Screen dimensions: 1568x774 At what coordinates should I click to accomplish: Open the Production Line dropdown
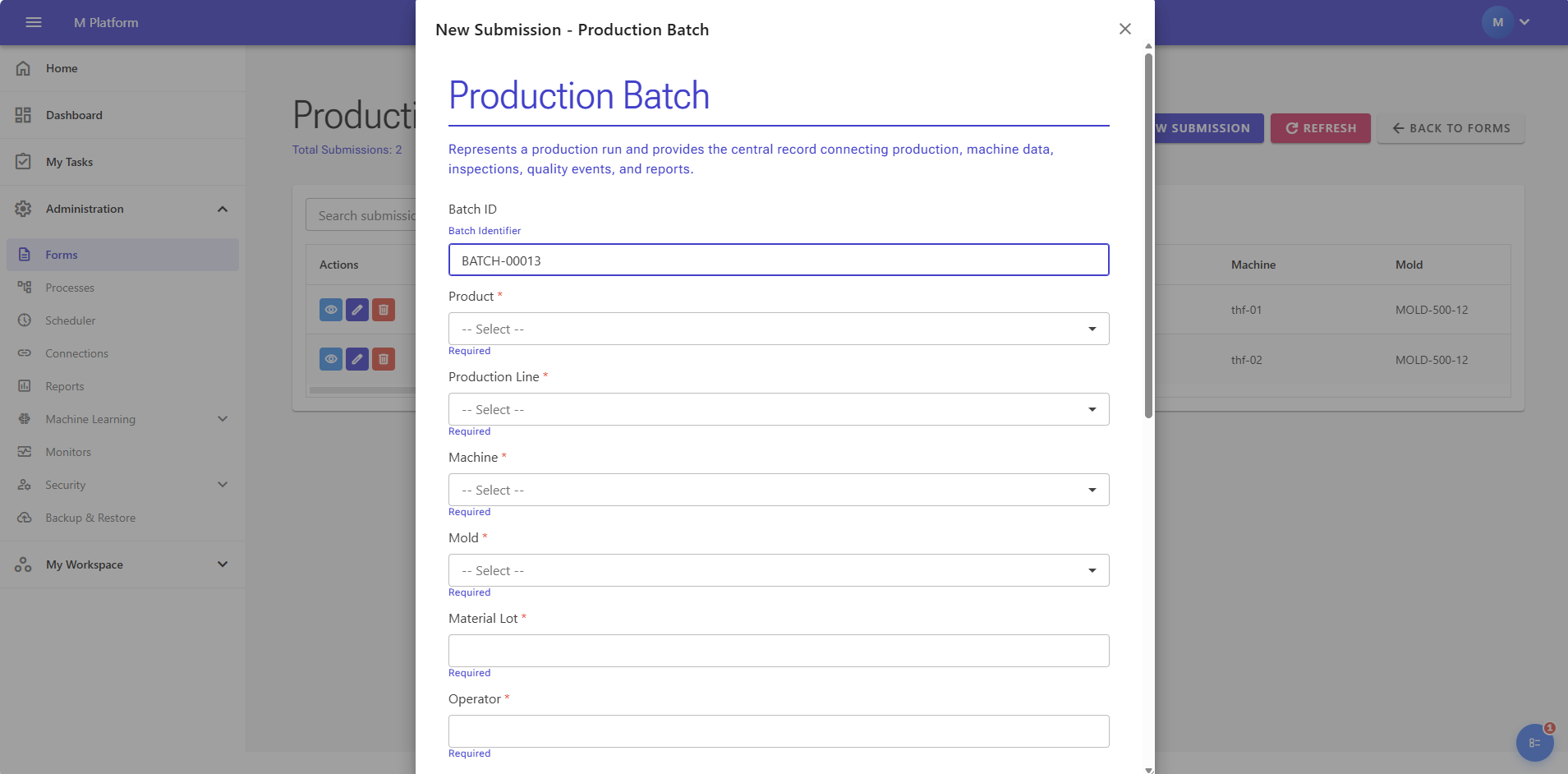(x=779, y=409)
